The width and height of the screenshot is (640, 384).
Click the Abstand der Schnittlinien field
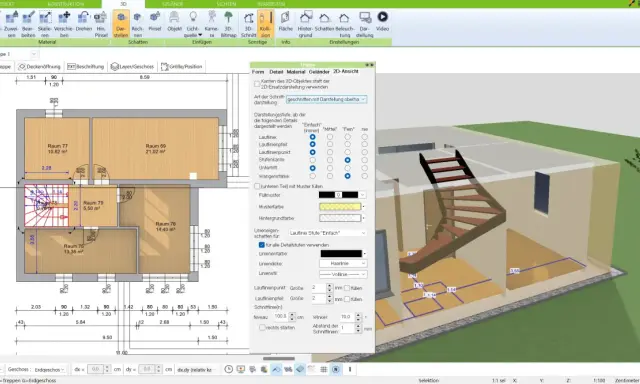click(347, 328)
